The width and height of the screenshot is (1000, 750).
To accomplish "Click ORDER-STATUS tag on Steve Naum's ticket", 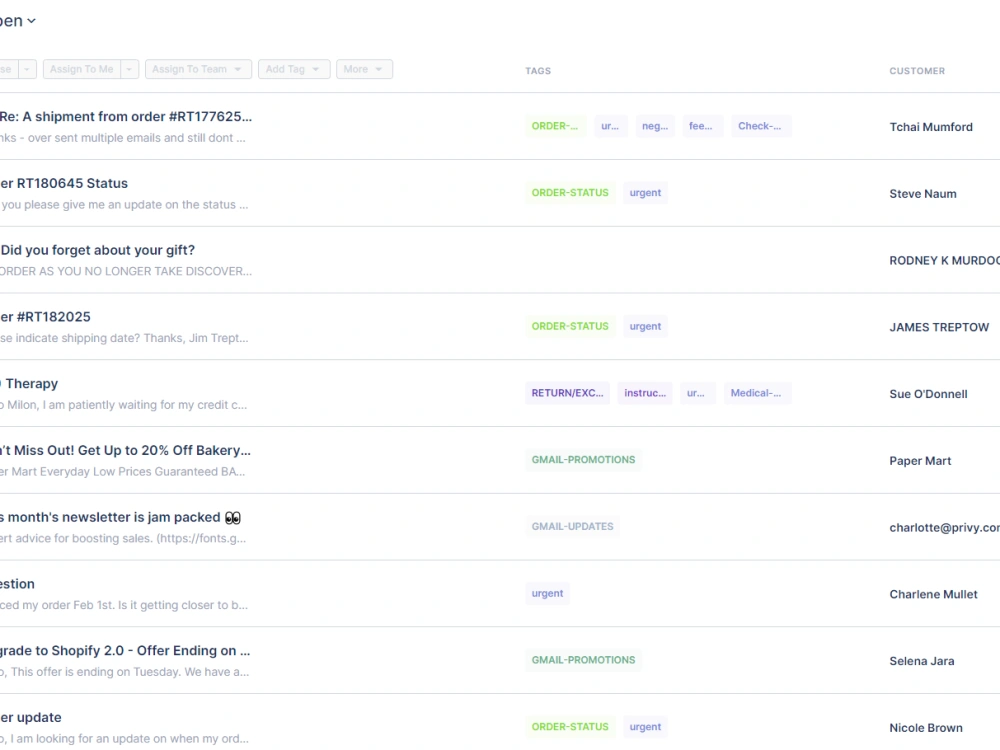I will pyautogui.click(x=570, y=193).
